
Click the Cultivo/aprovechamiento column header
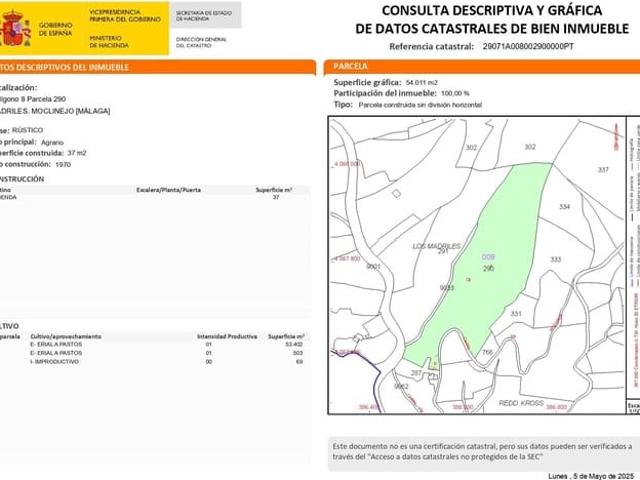click(x=66, y=337)
